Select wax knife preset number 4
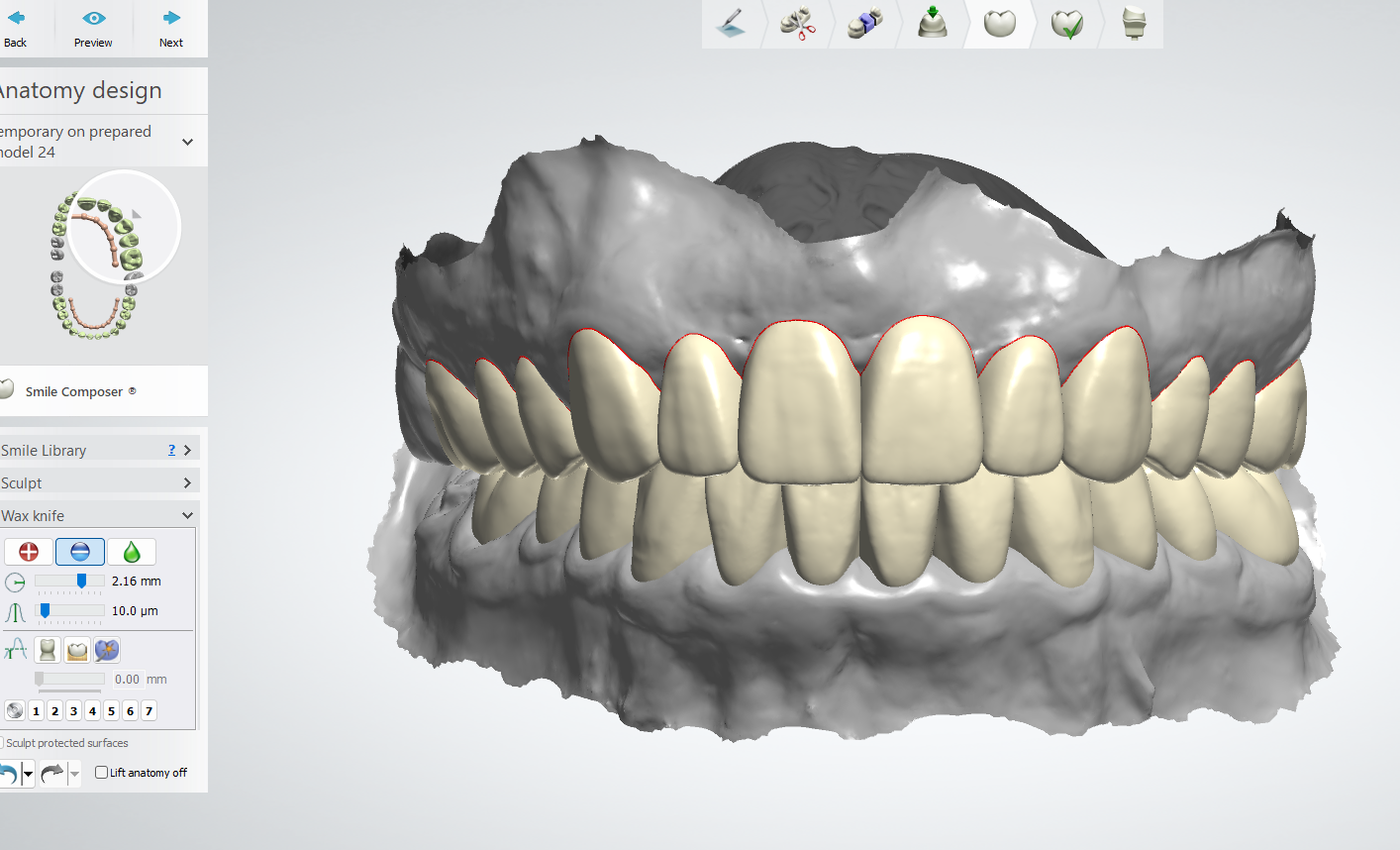The image size is (1400, 850). (92, 711)
